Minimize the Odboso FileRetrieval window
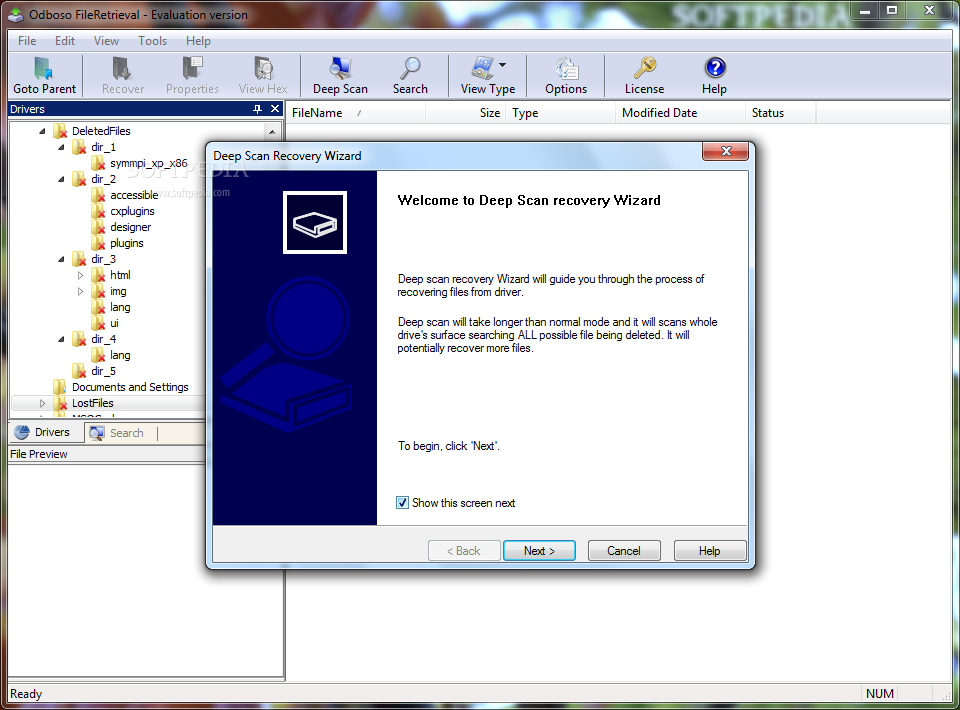 pyautogui.click(x=866, y=10)
